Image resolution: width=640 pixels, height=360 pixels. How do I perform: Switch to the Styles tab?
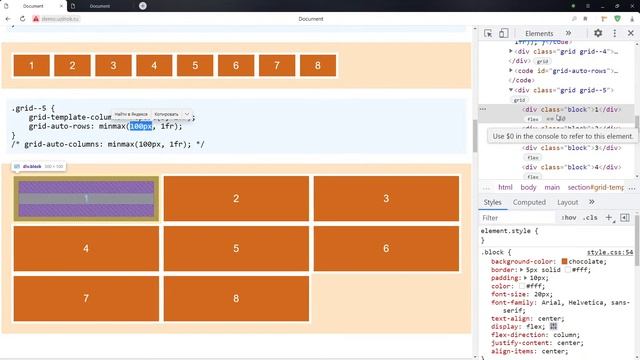pos(493,202)
